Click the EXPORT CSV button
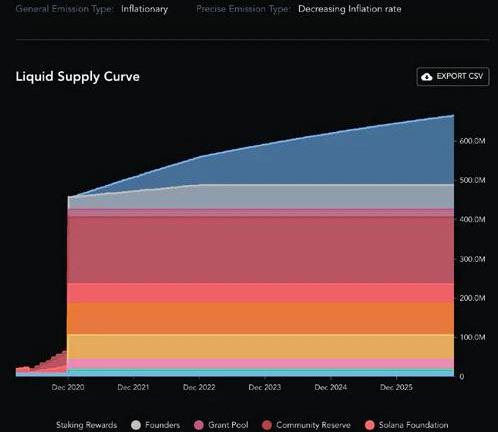498x432 pixels. (453, 77)
